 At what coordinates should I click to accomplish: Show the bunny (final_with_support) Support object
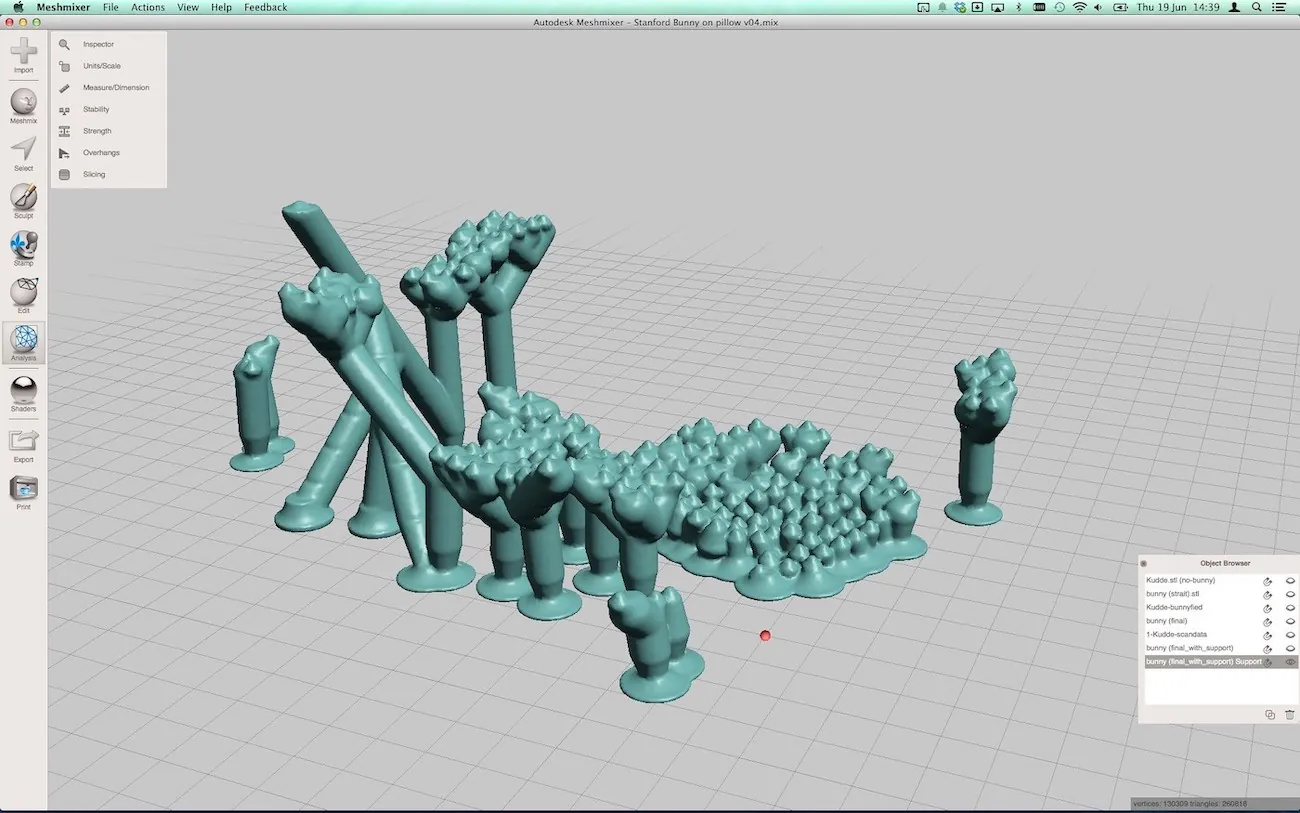pos(1290,661)
